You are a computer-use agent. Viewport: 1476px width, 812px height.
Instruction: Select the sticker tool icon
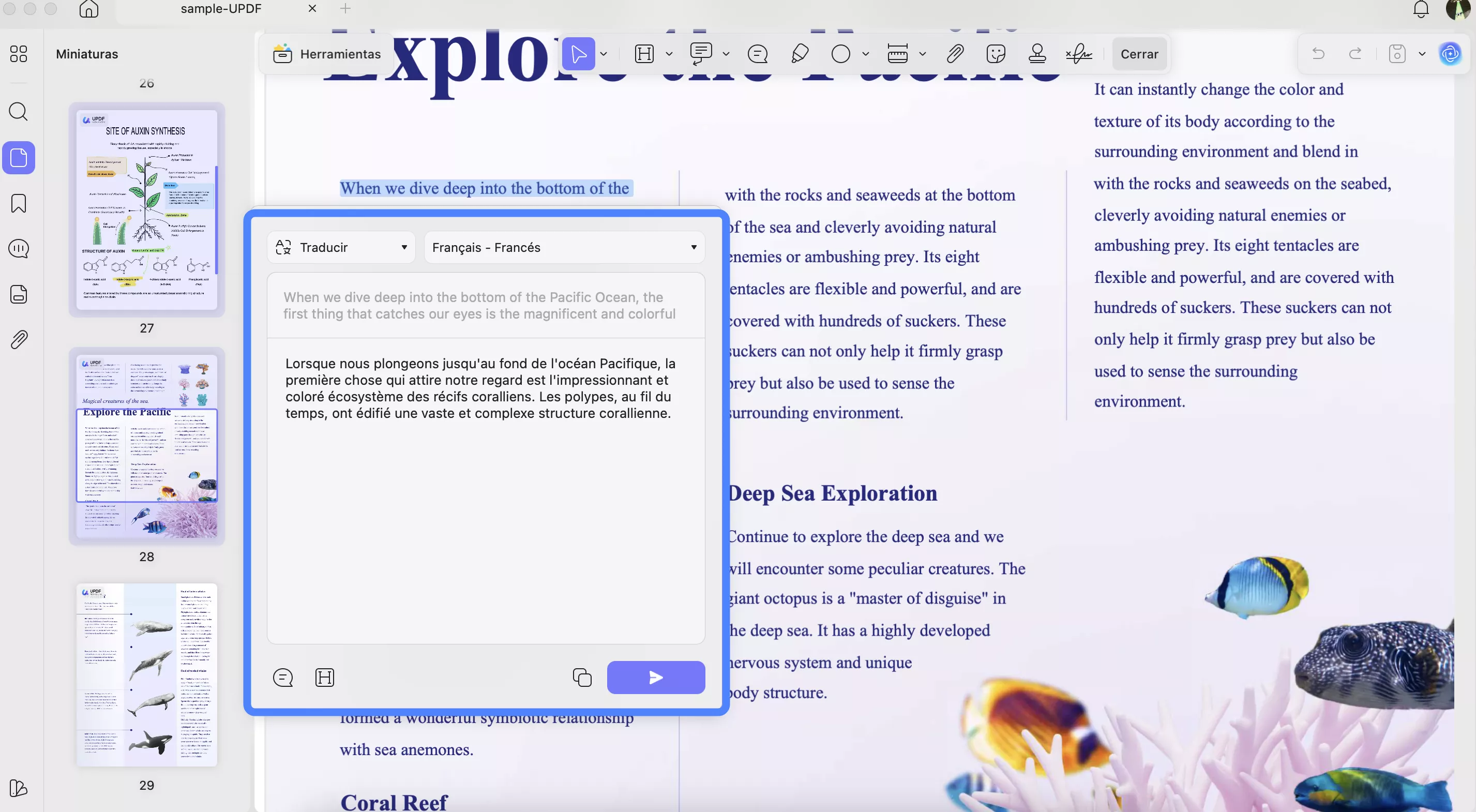point(996,54)
